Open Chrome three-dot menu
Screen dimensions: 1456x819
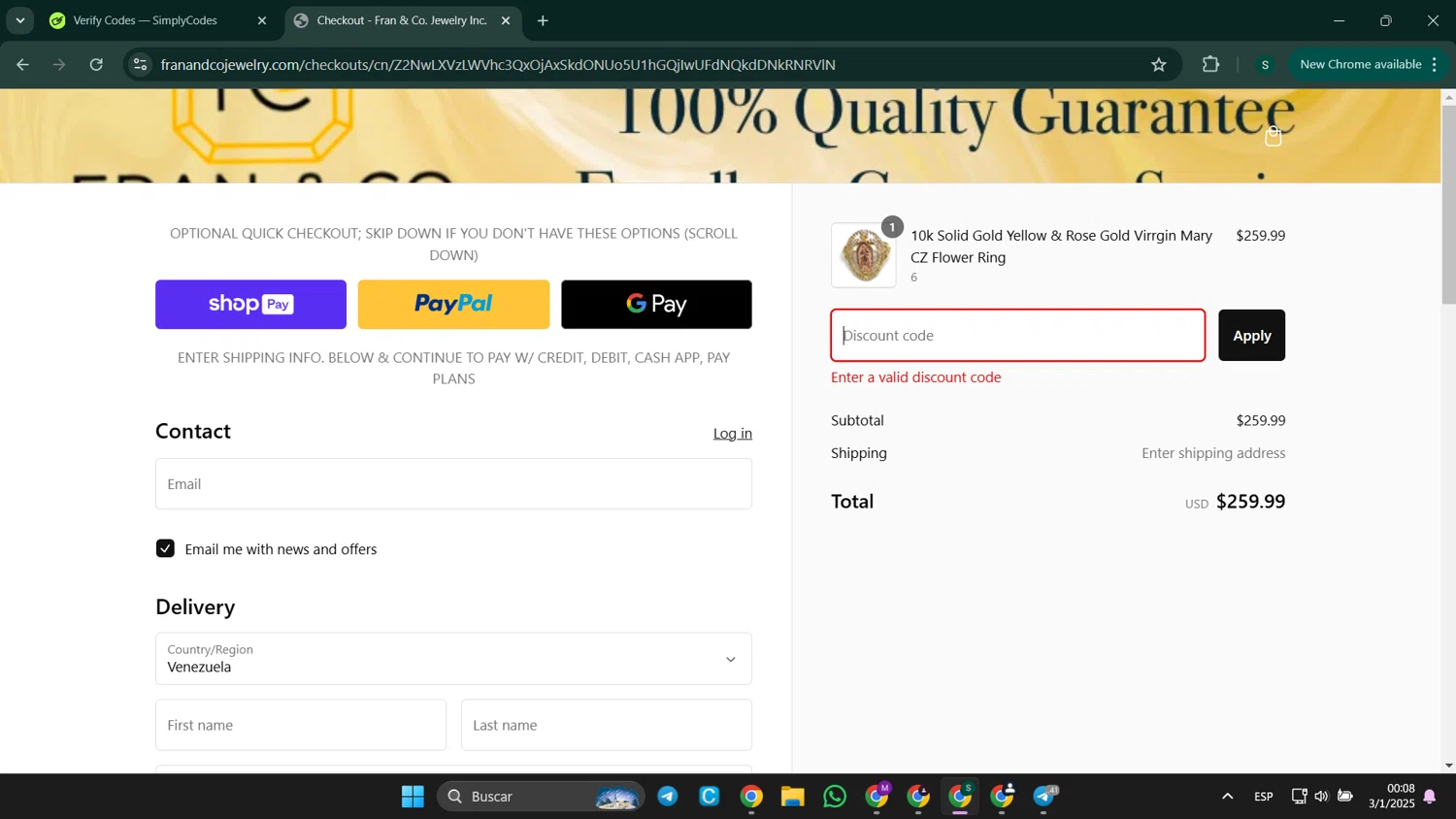(1435, 64)
